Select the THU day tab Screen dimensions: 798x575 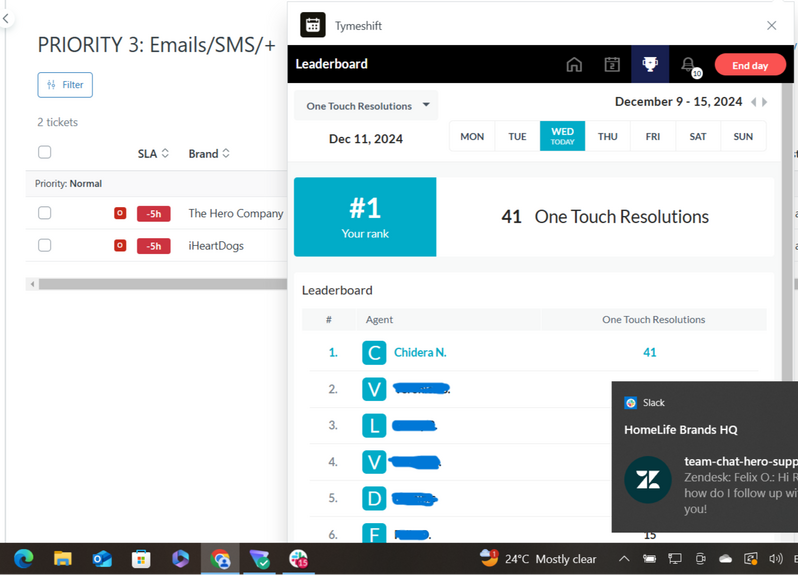(608, 136)
